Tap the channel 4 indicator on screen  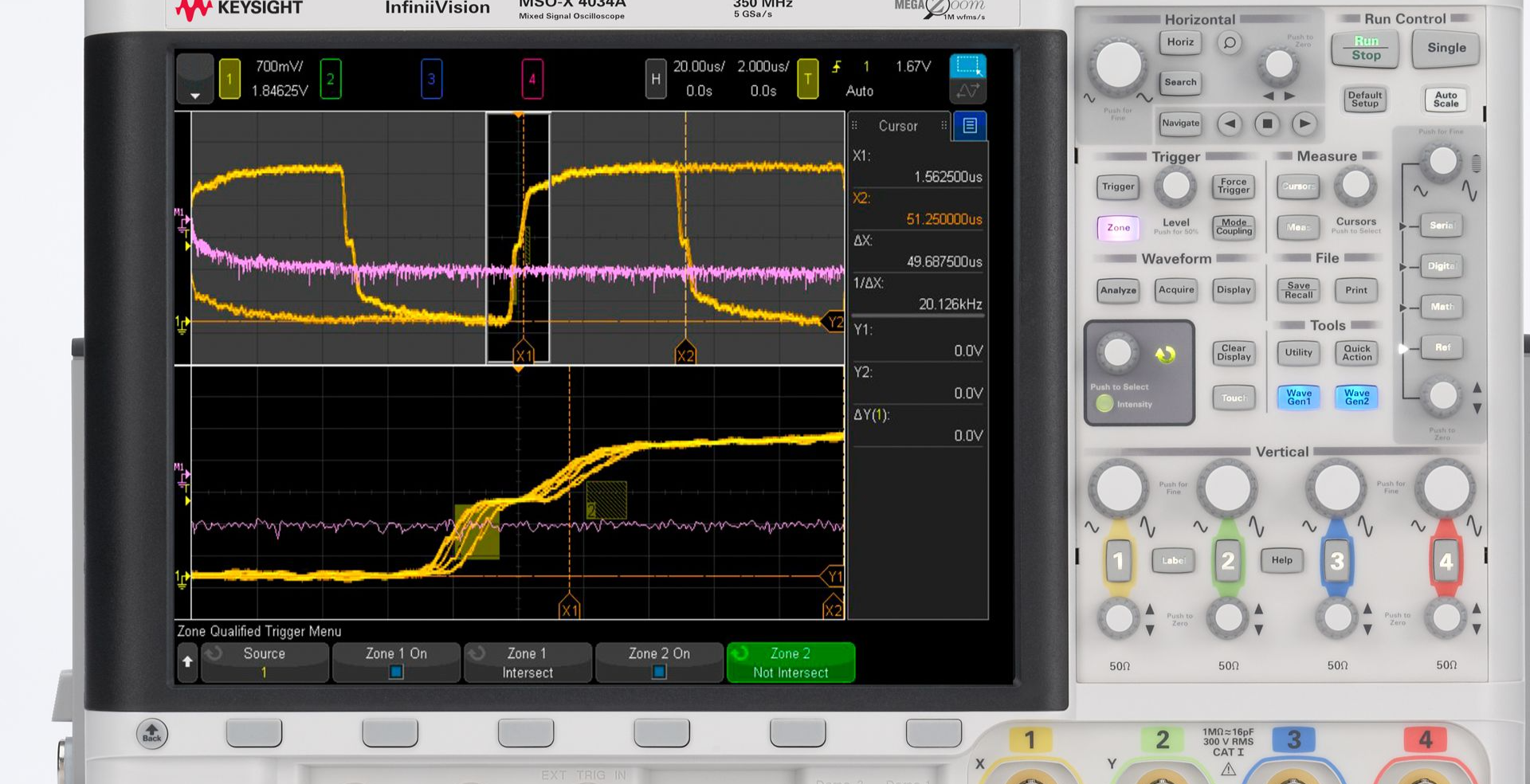click(x=532, y=79)
